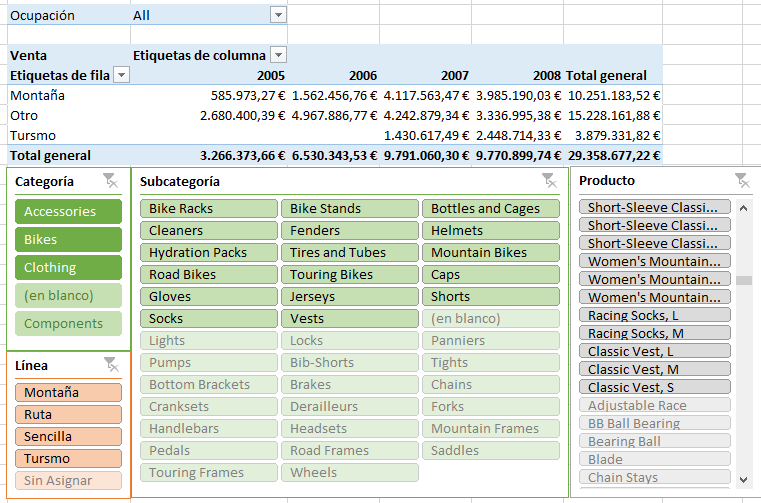Select Components in Categoría slicer

point(68,323)
